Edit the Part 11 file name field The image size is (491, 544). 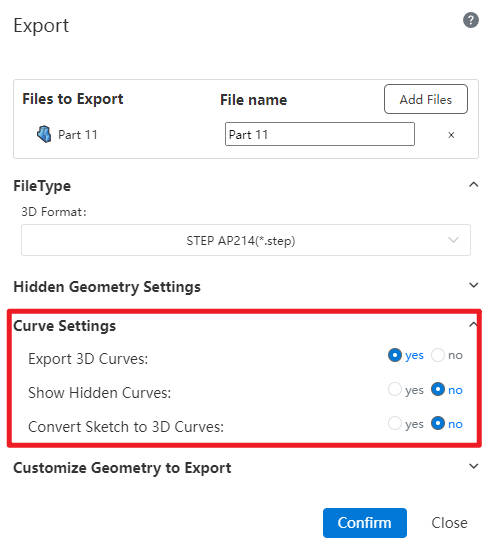pos(319,134)
